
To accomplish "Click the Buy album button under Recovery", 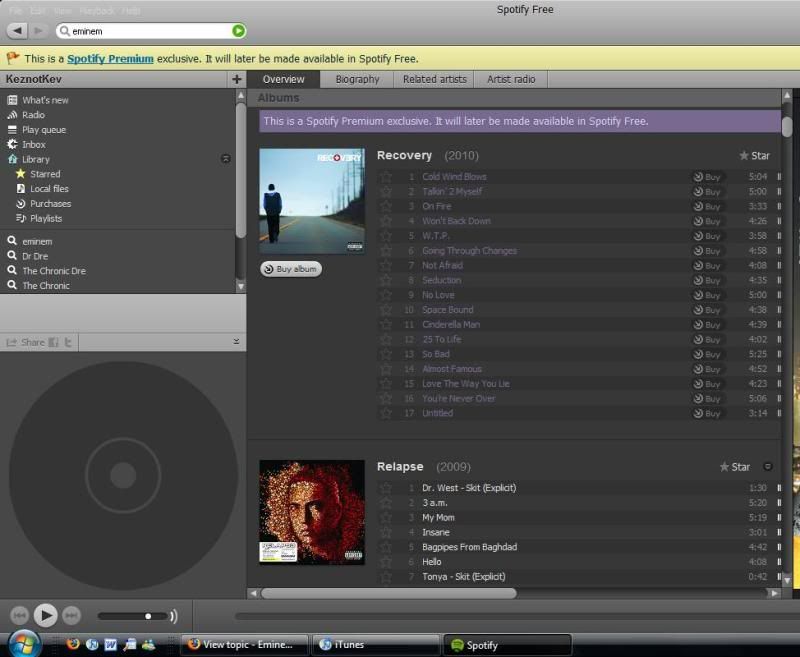I will tap(291, 269).
